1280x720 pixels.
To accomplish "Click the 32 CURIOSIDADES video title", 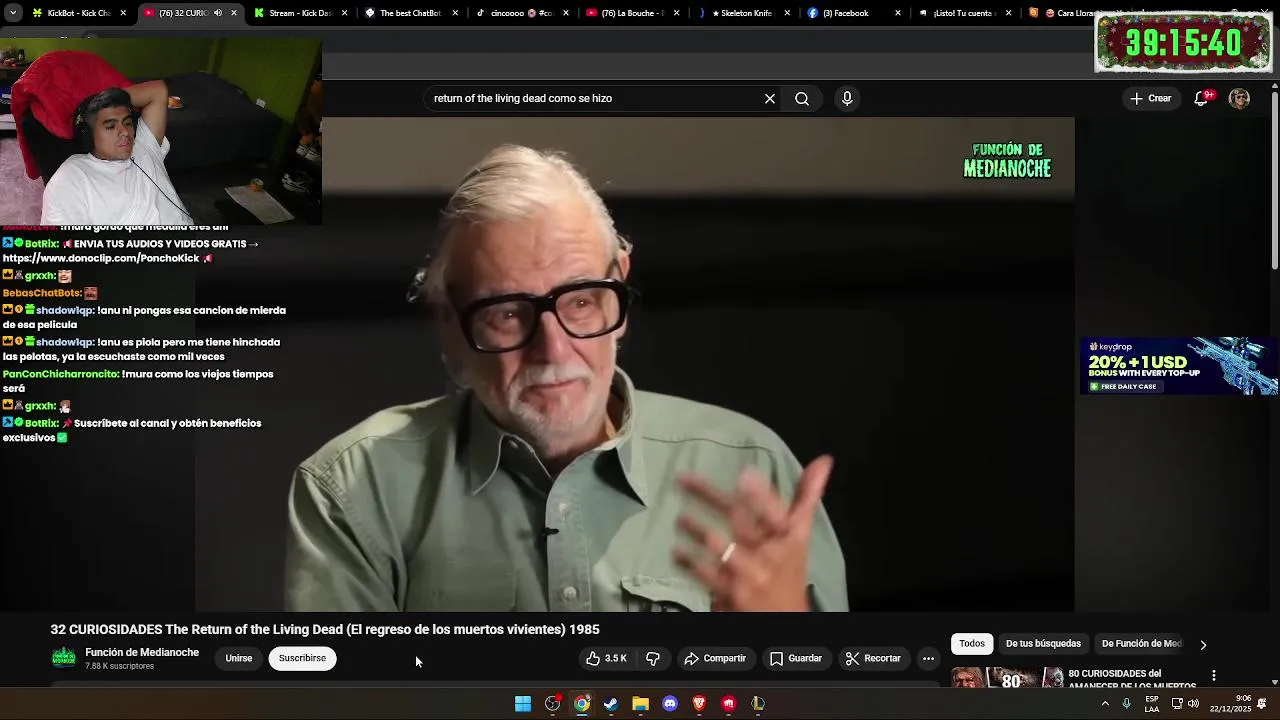I will coord(325,629).
